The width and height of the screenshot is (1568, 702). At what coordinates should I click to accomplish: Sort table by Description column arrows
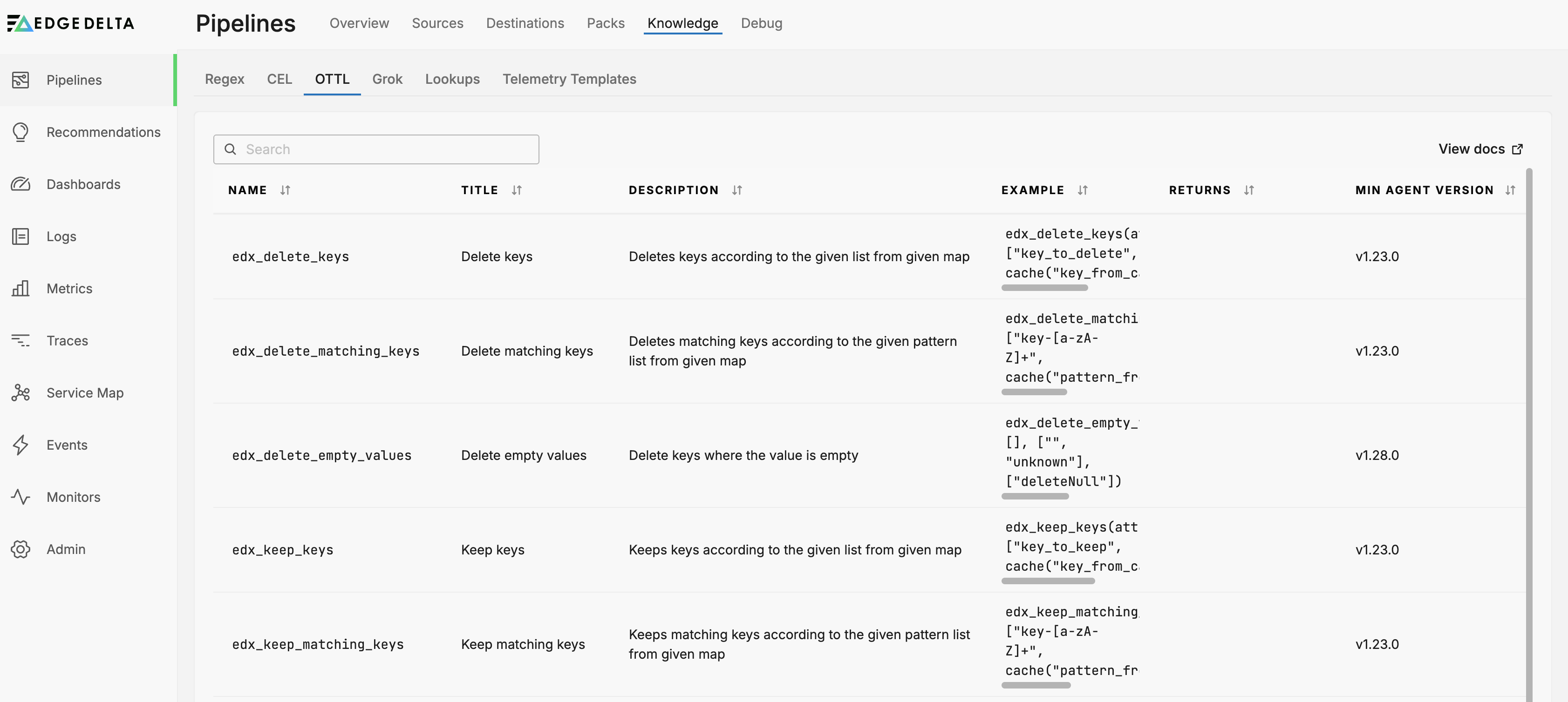pos(737,190)
